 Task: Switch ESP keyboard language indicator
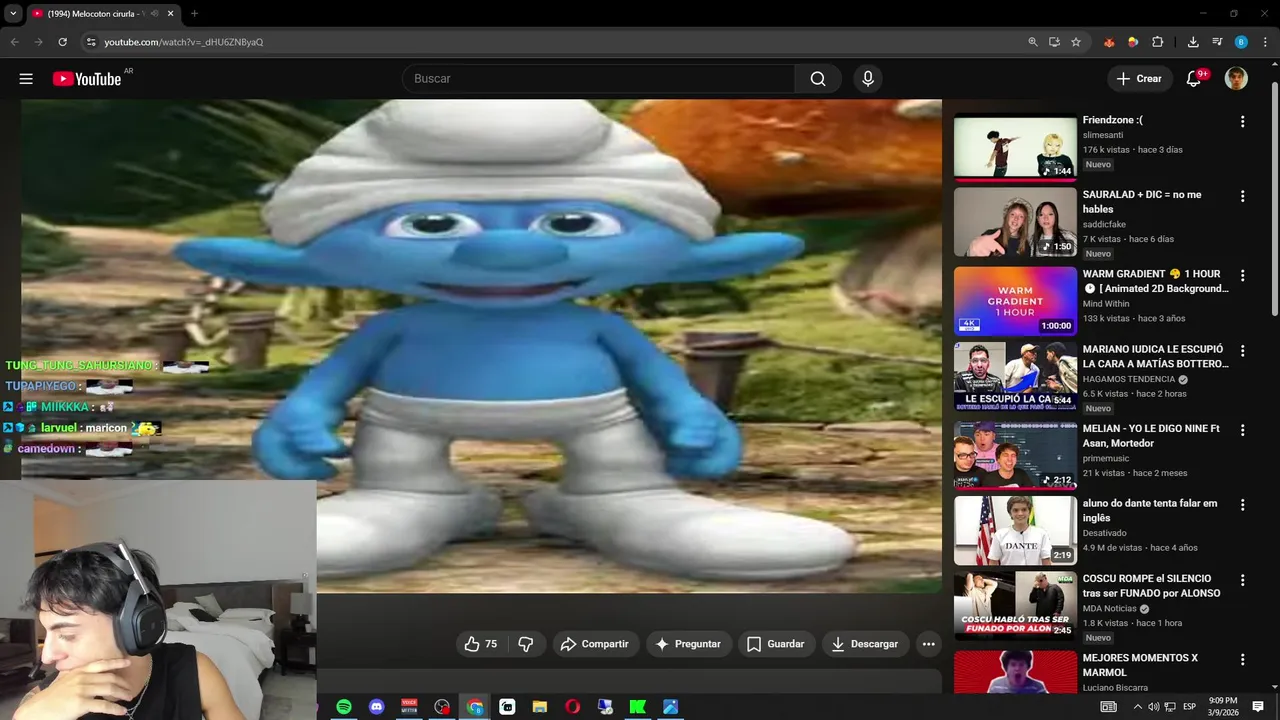(1189, 707)
